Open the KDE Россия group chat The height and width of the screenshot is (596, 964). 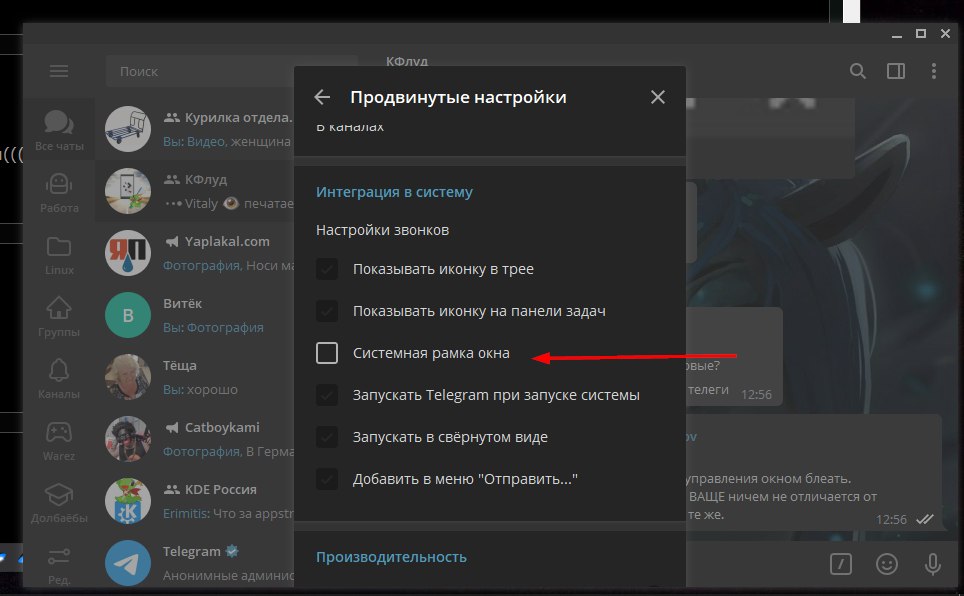click(x=195, y=501)
